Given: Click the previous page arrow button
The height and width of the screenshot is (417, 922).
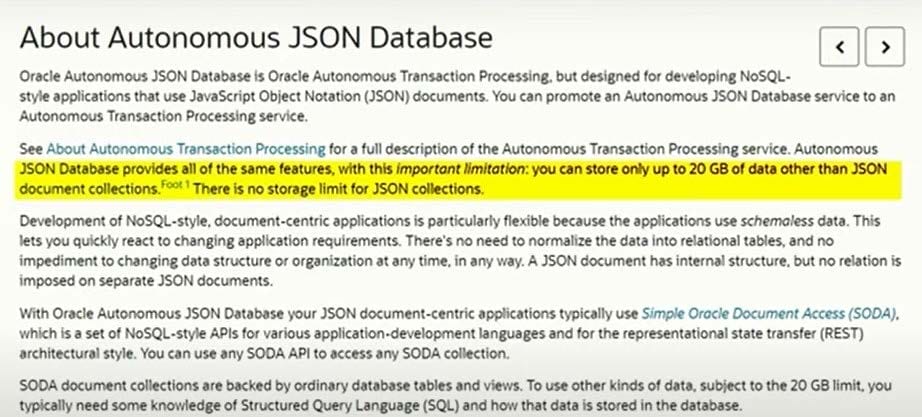Looking at the screenshot, I should coord(839,46).
